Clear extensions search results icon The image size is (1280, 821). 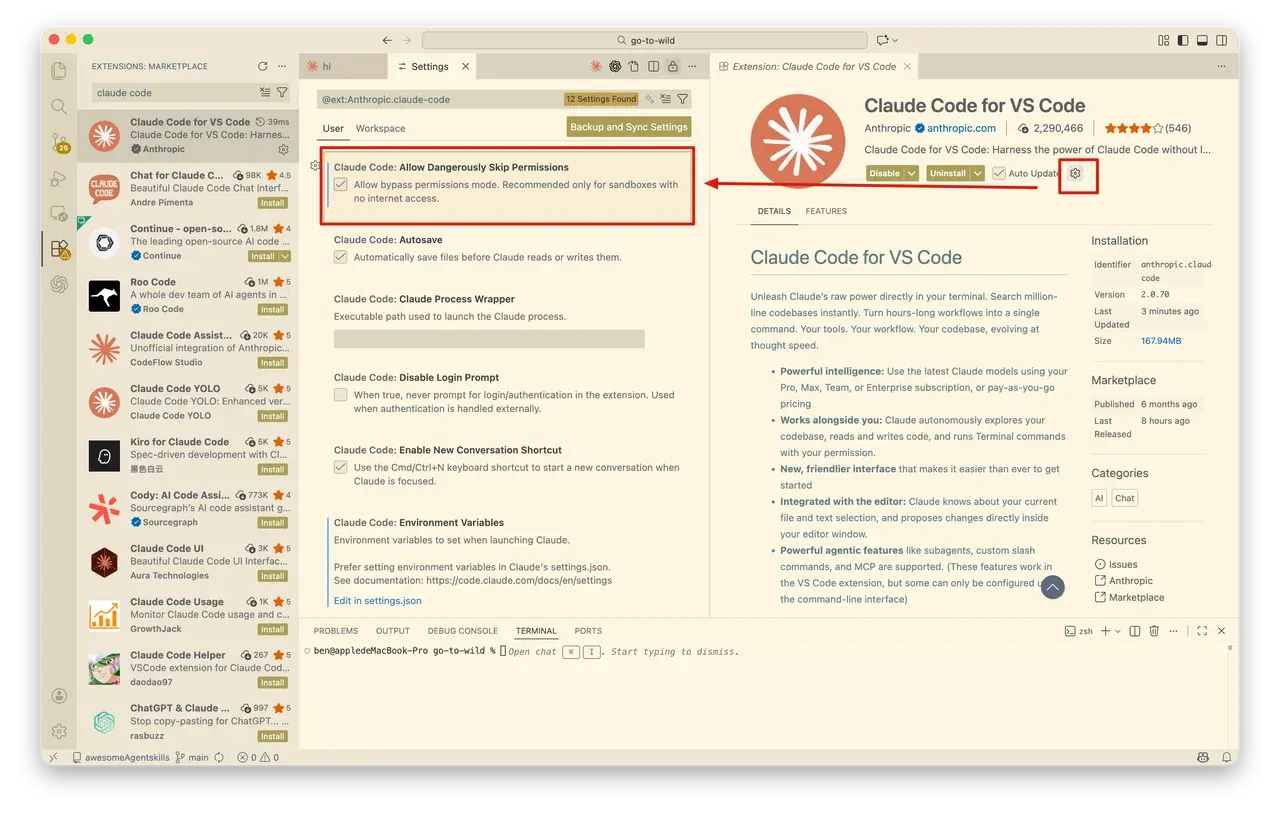(265, 92)
